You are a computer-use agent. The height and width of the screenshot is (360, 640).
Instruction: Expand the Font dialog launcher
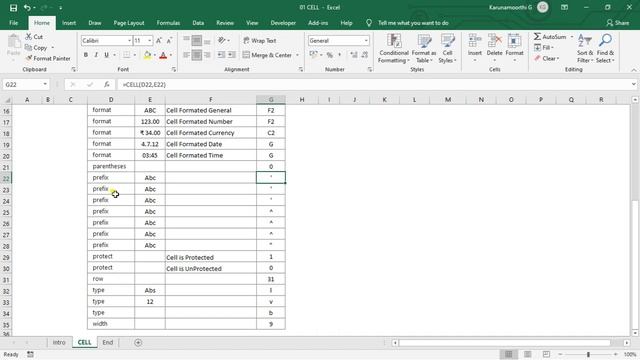coord(173,70)
